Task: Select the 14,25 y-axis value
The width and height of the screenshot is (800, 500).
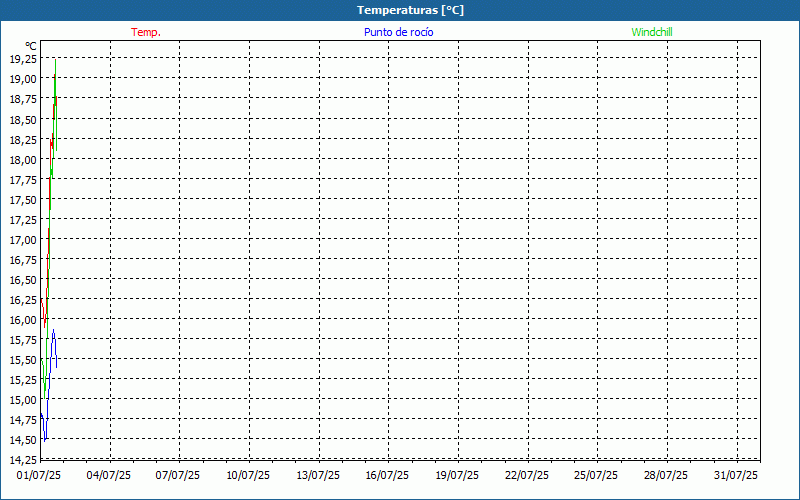Action: click(x=23, y=460)
